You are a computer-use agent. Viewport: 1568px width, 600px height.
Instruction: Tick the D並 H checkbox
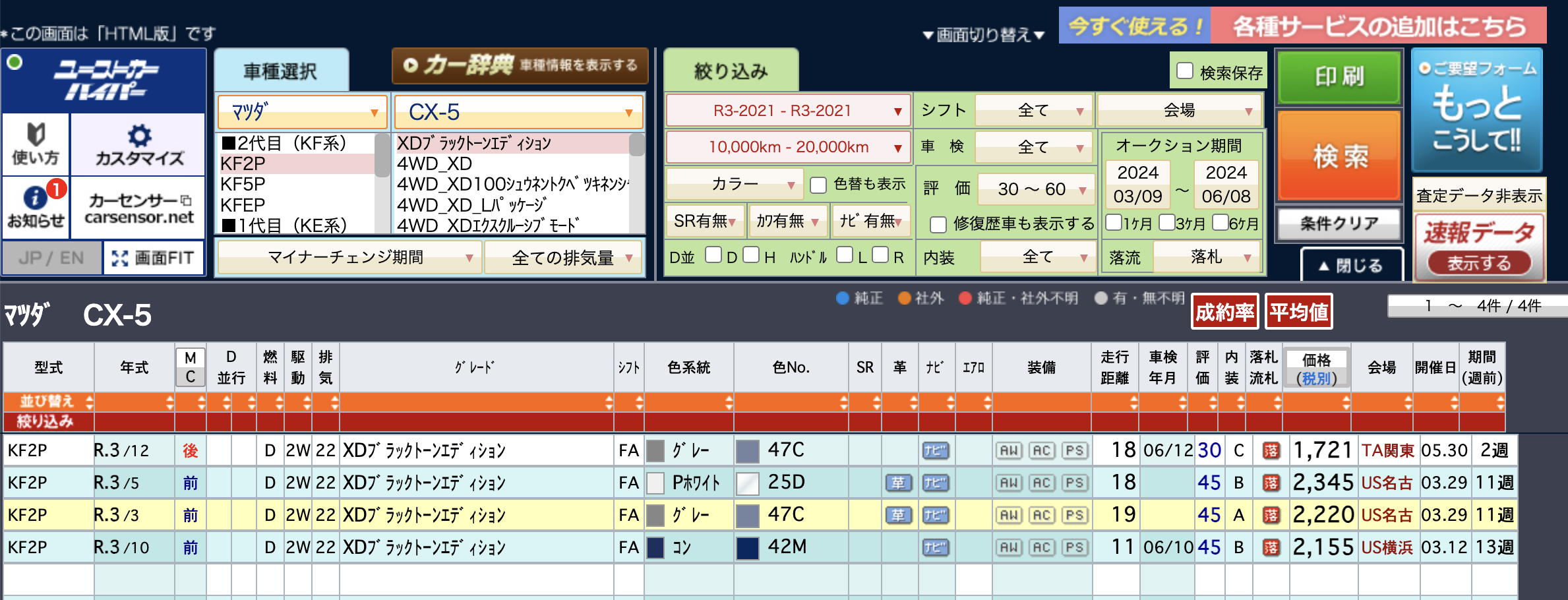(751, 255)
